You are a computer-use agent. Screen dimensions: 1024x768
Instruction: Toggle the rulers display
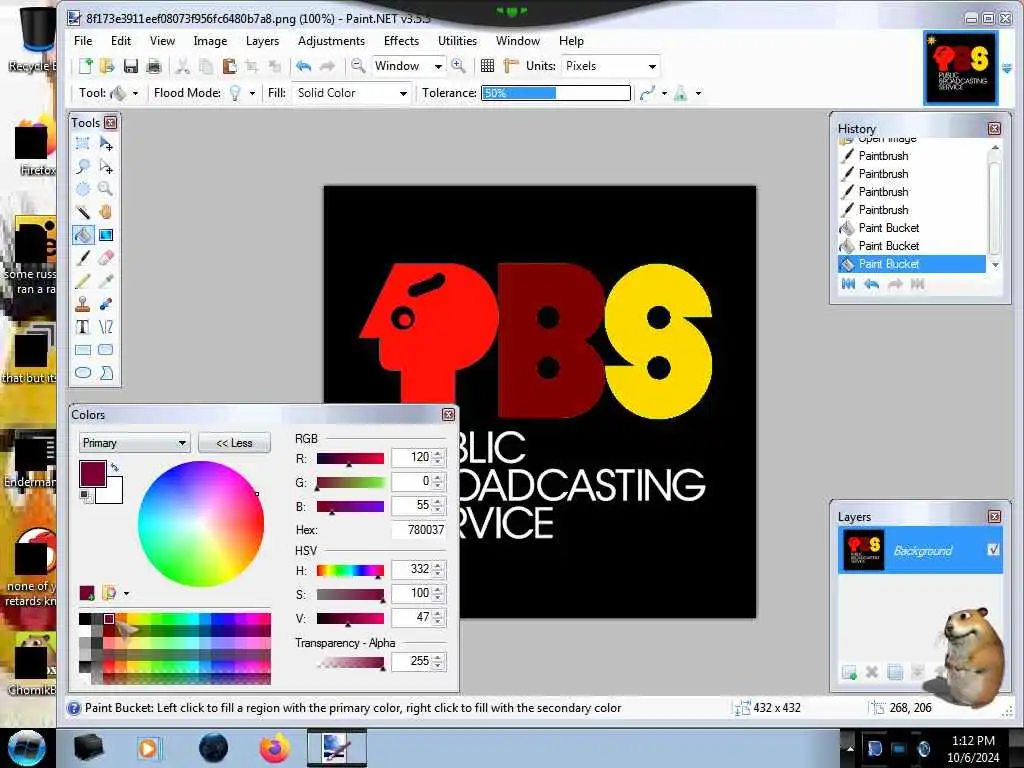[511, 66]
